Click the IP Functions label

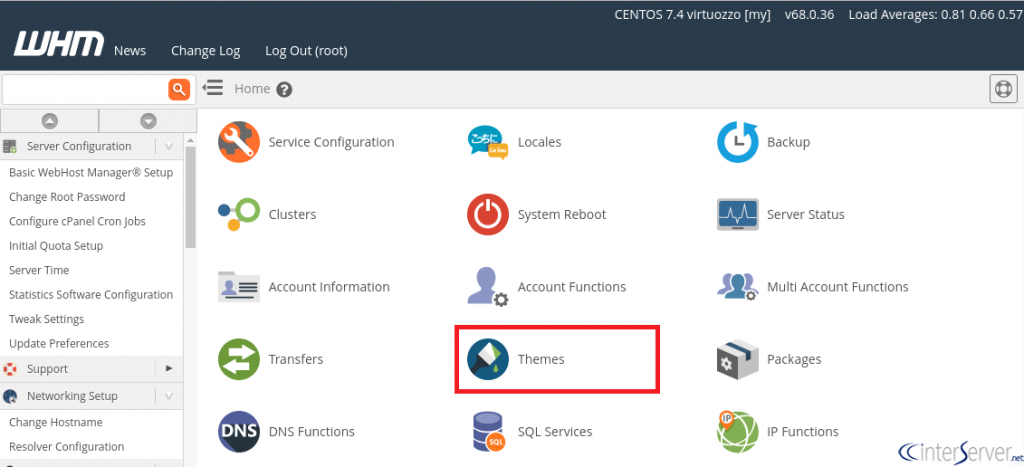(x=803, y=432)
